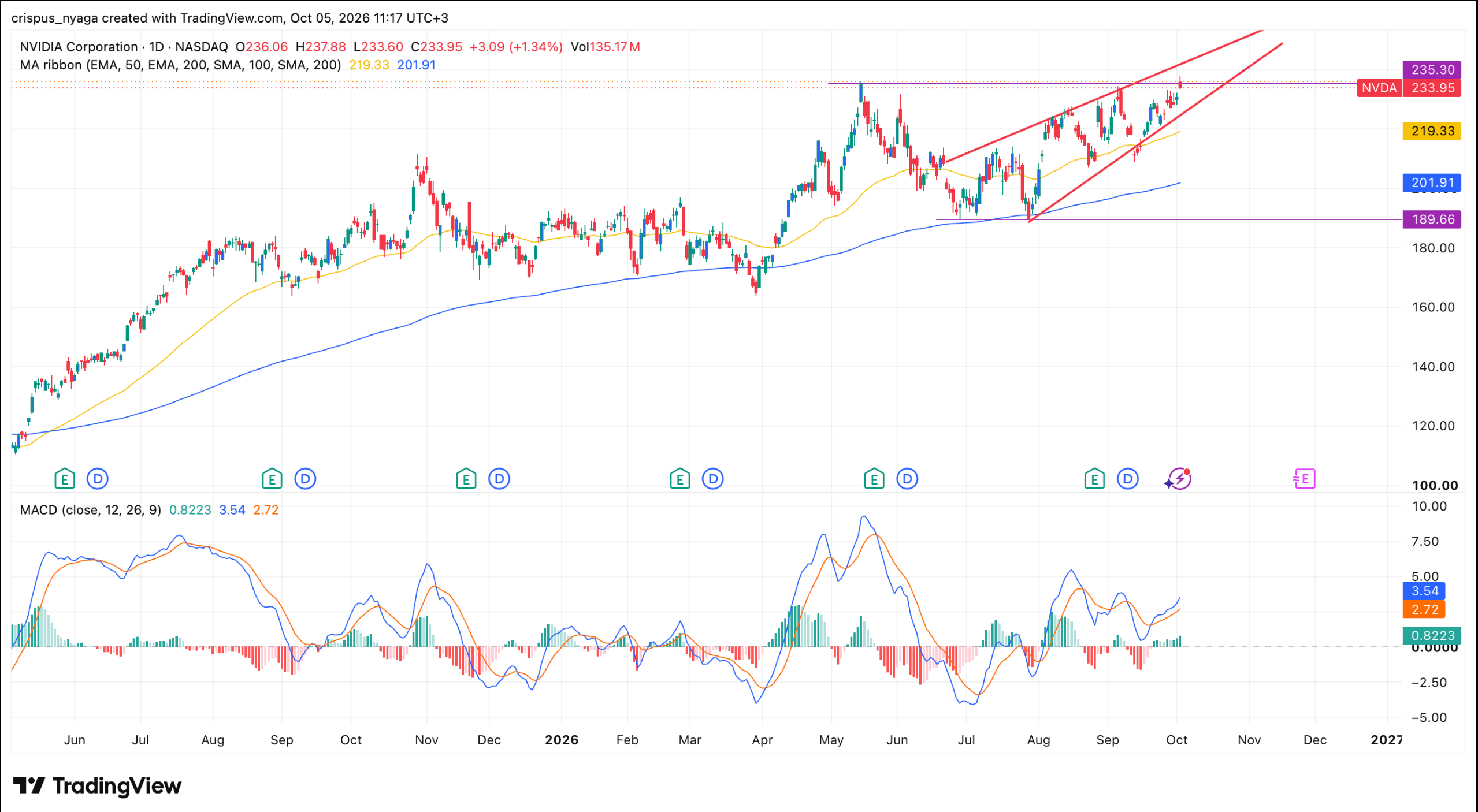Image resolution: width=1478 pixels, height=812 pixels.
Task: Open the upcoming earnings marker near December
Action: point(1304,479)
